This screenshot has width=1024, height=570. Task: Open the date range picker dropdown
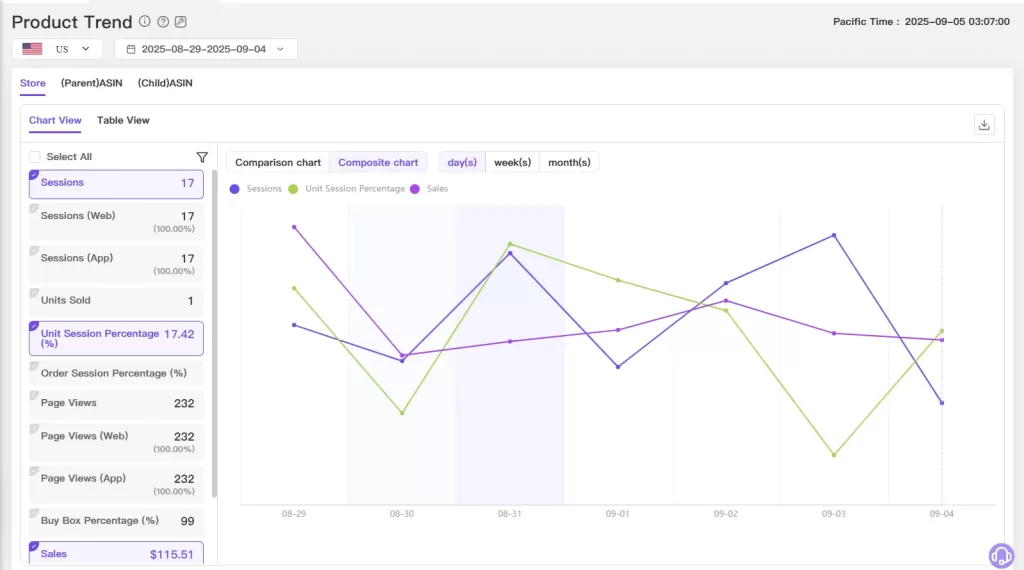click(x=206, y=49)
